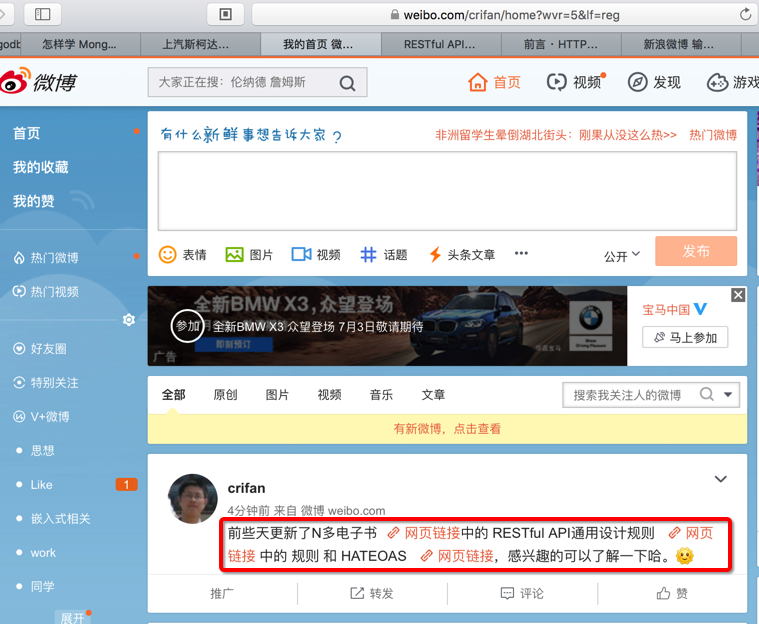Click 有新微博，点击查看 notice
This screenshot has width=759, height=624.
pos(447,428)
